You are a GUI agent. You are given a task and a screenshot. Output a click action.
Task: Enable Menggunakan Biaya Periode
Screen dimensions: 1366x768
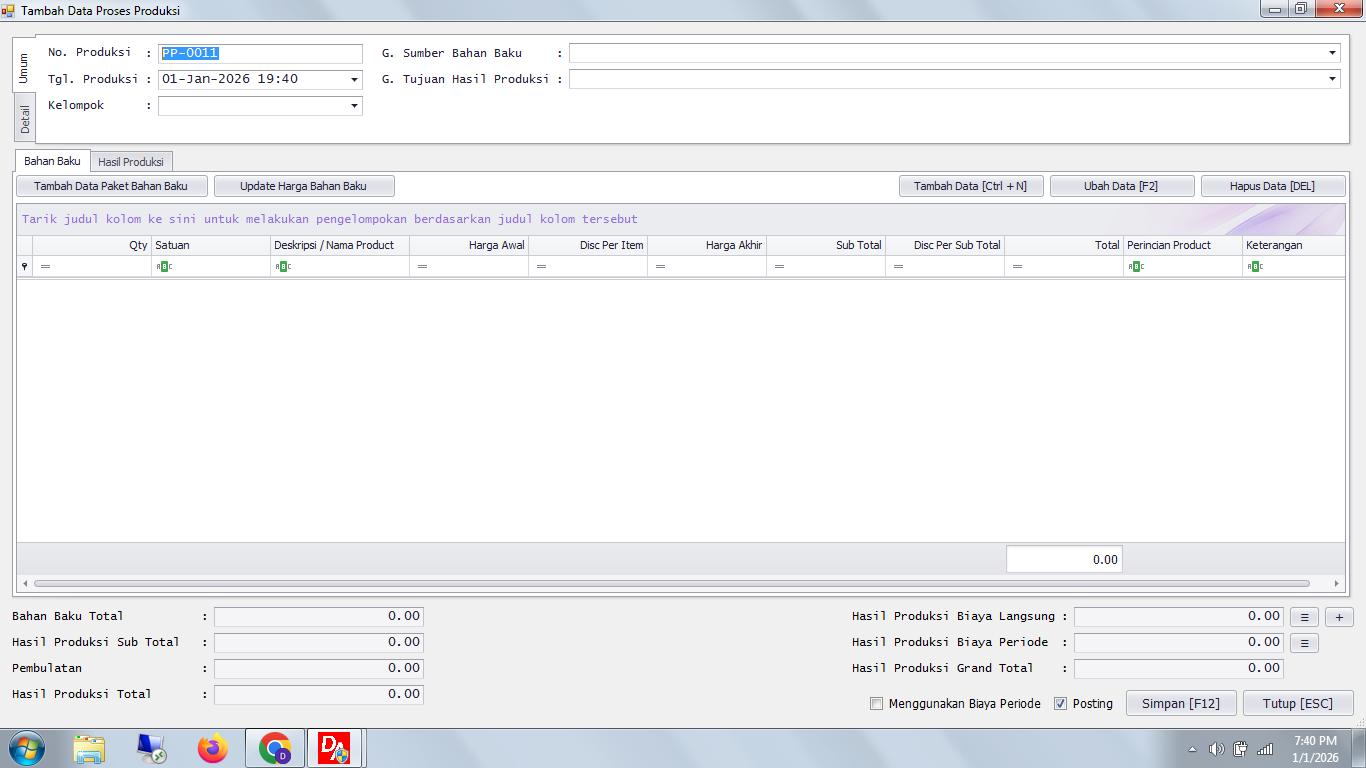click(877, 704)
